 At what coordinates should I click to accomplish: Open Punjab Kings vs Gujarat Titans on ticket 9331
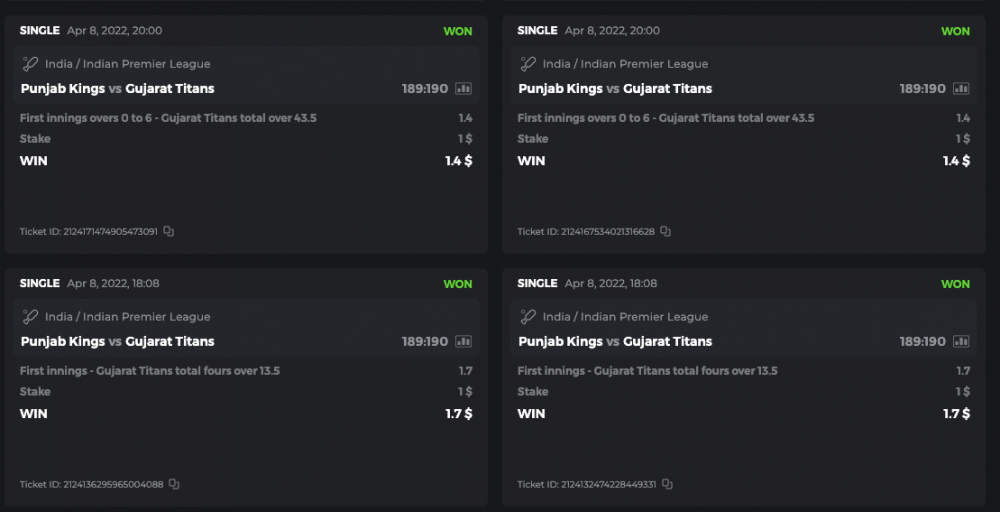(x=615, y=342)
